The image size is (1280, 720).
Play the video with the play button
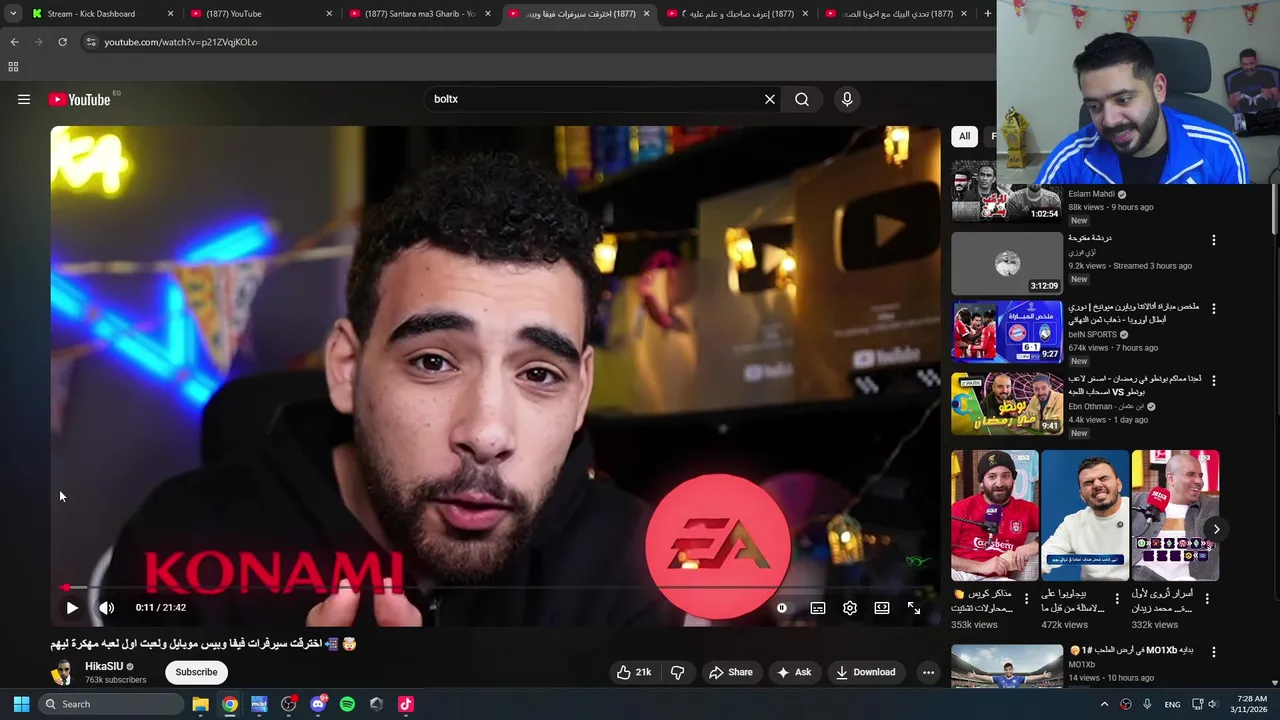coord(72,607)
